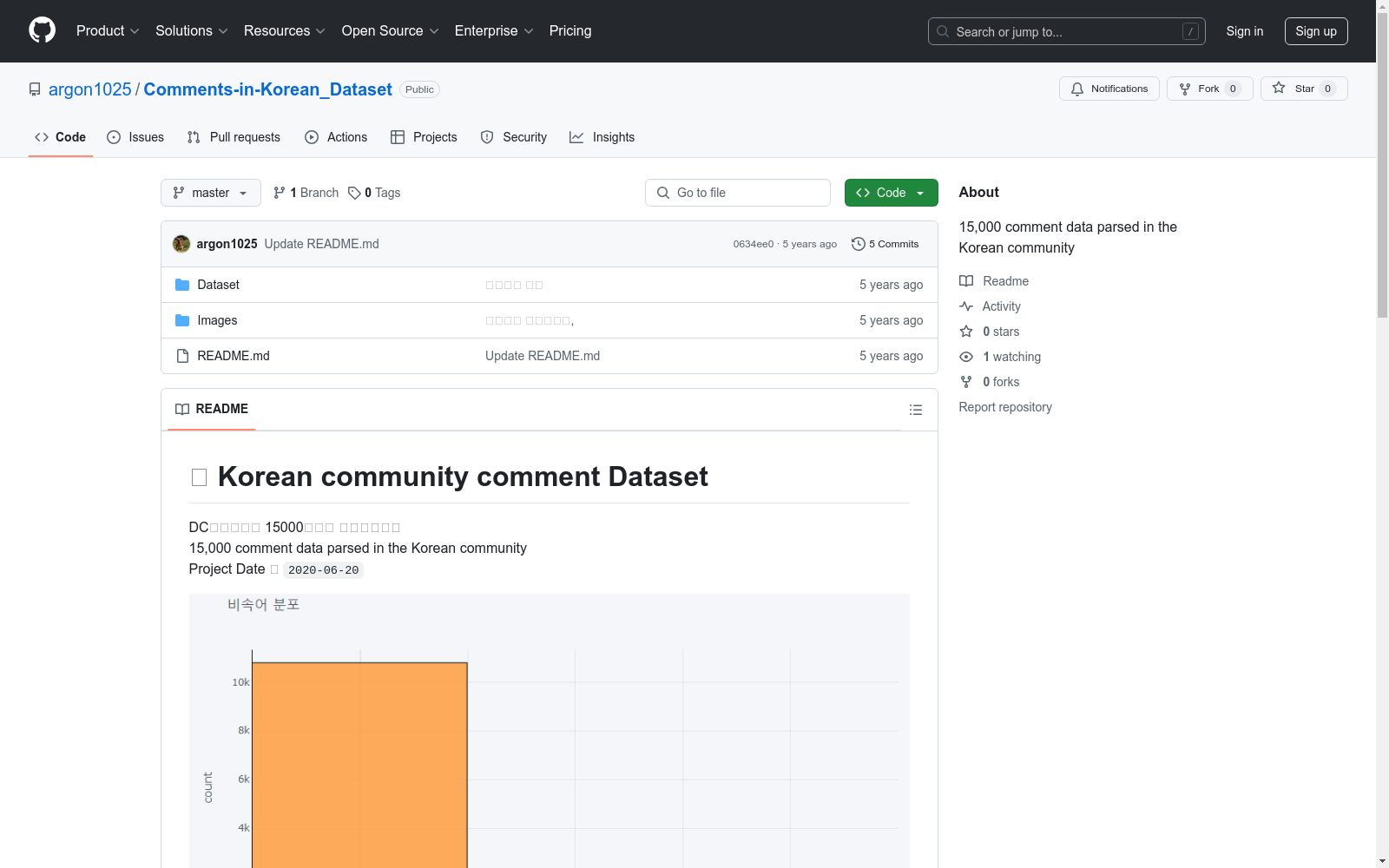Expand the Solutions dropdown

pos(192,31)
